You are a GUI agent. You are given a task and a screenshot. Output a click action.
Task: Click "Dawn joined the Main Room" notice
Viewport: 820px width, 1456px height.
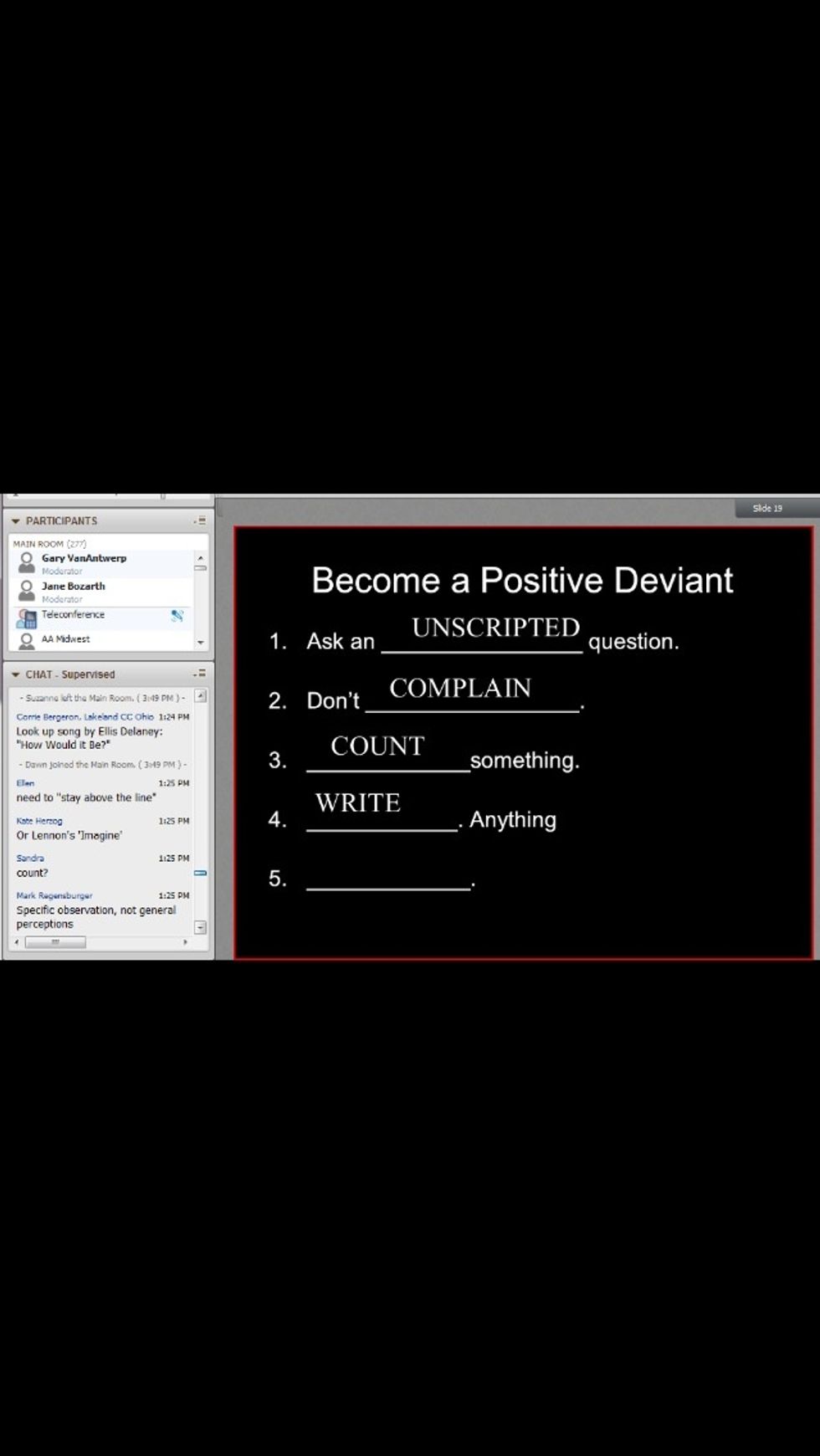pyautogui.click(x=103, y=765)
